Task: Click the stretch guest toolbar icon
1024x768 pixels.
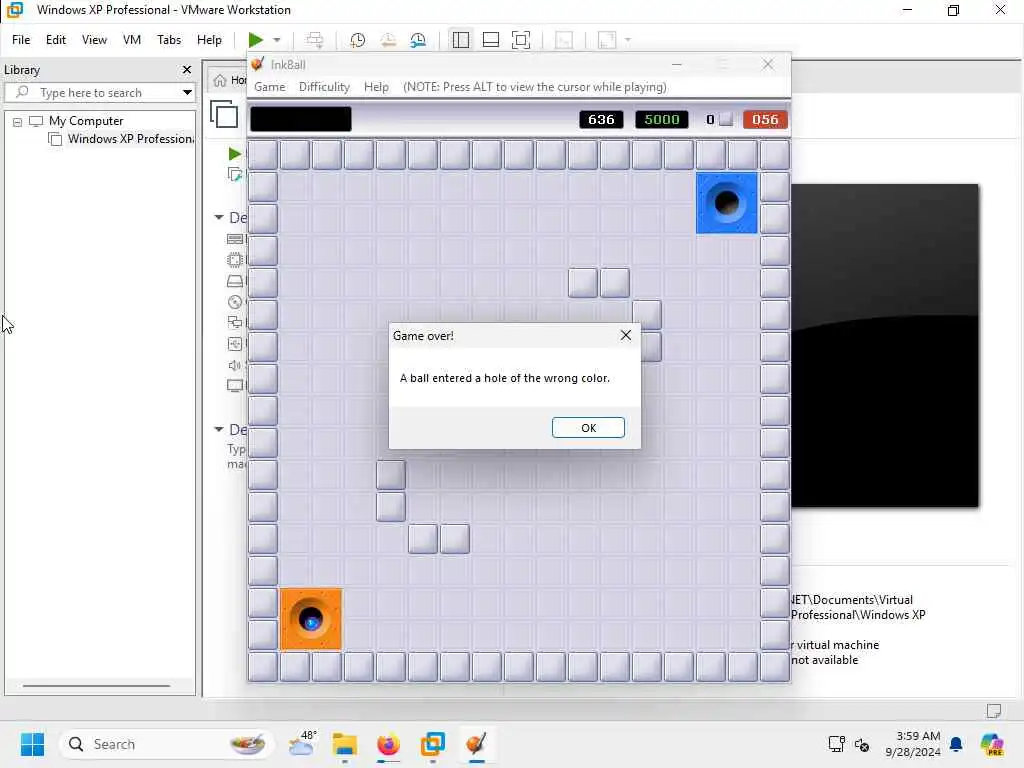Action: click(x=607, y=40)
